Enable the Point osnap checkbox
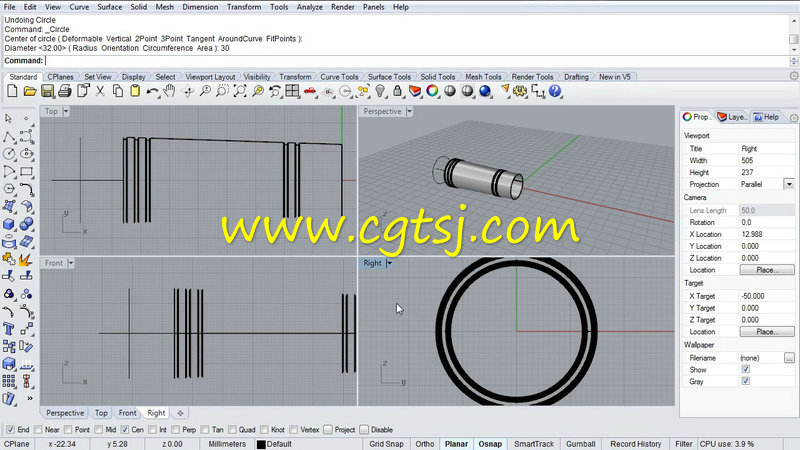Image resolution: width=800 pixels, height=450 pixels. pyautogui.click(x=68, y=430)
